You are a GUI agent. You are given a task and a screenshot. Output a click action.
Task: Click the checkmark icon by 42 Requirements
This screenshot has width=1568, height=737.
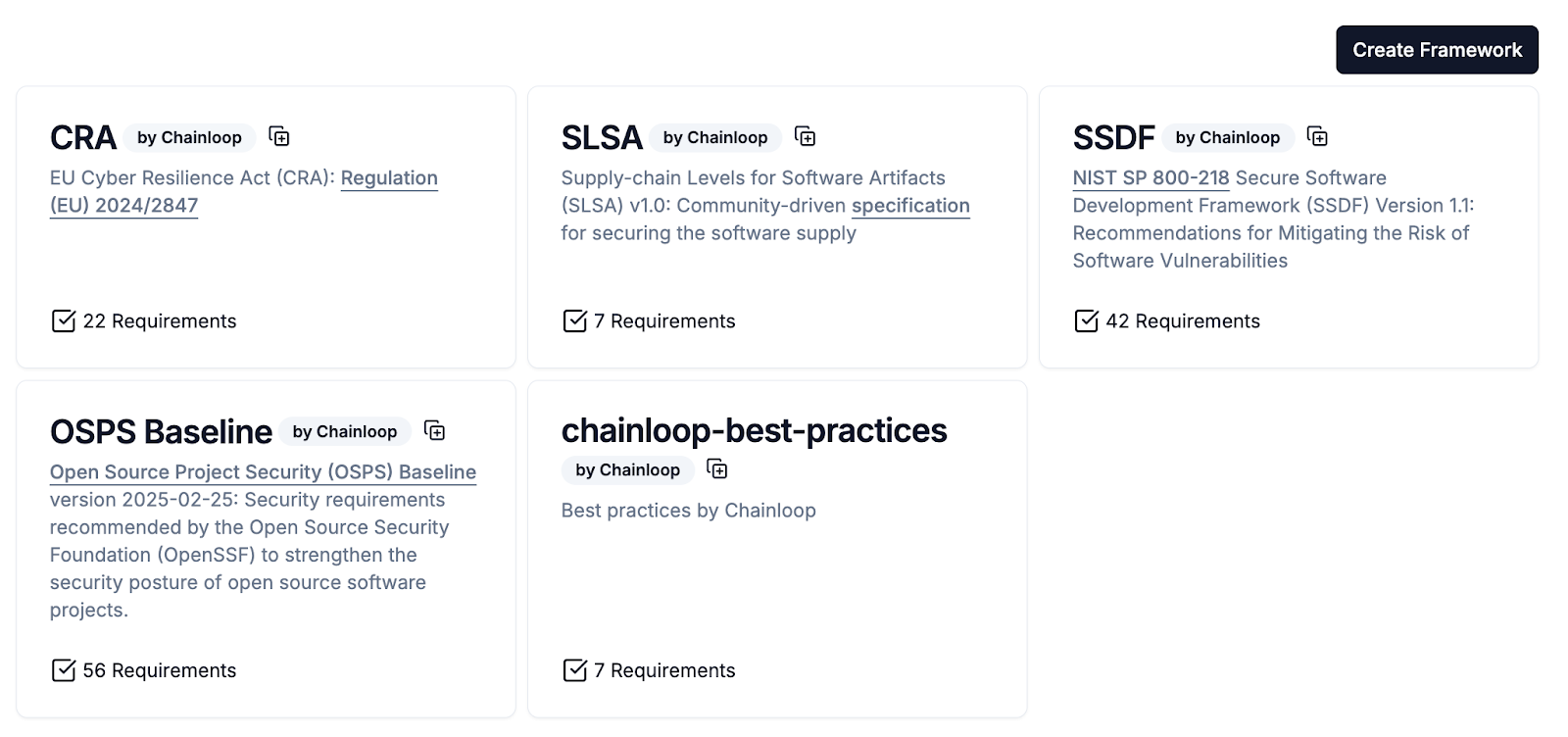click(1086, 321)
